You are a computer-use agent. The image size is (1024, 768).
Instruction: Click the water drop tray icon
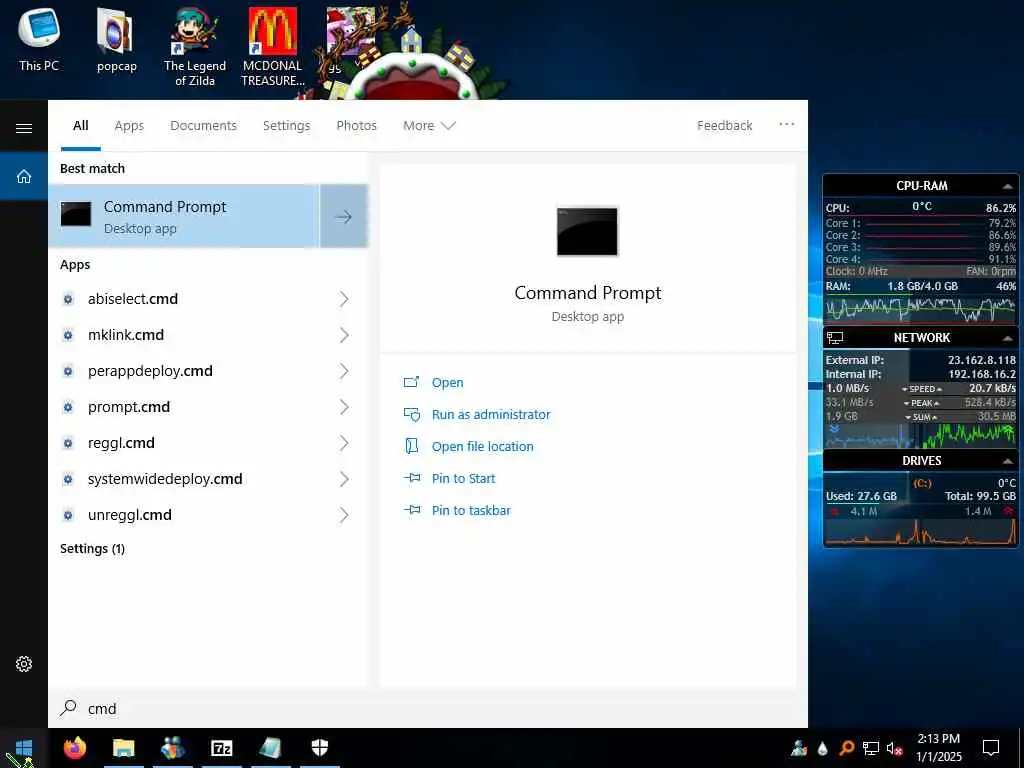(x=823, y=748)
